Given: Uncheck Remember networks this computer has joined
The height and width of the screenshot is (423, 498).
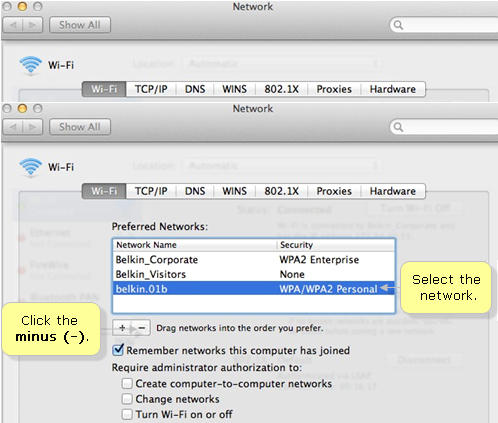Looking at the screenshot, I should pyautogui.click(x=118, y=350).
